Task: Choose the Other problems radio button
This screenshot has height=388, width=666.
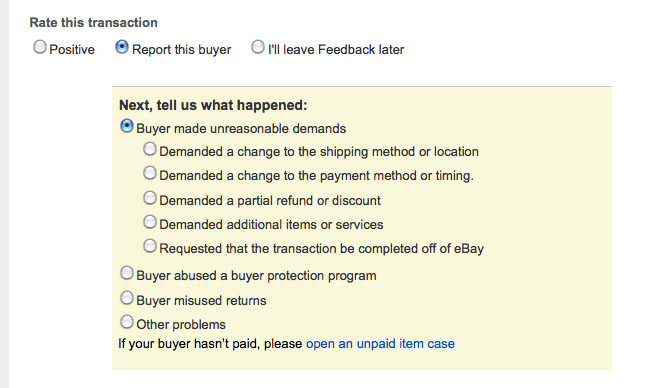Action: click(x=127, y=322)
